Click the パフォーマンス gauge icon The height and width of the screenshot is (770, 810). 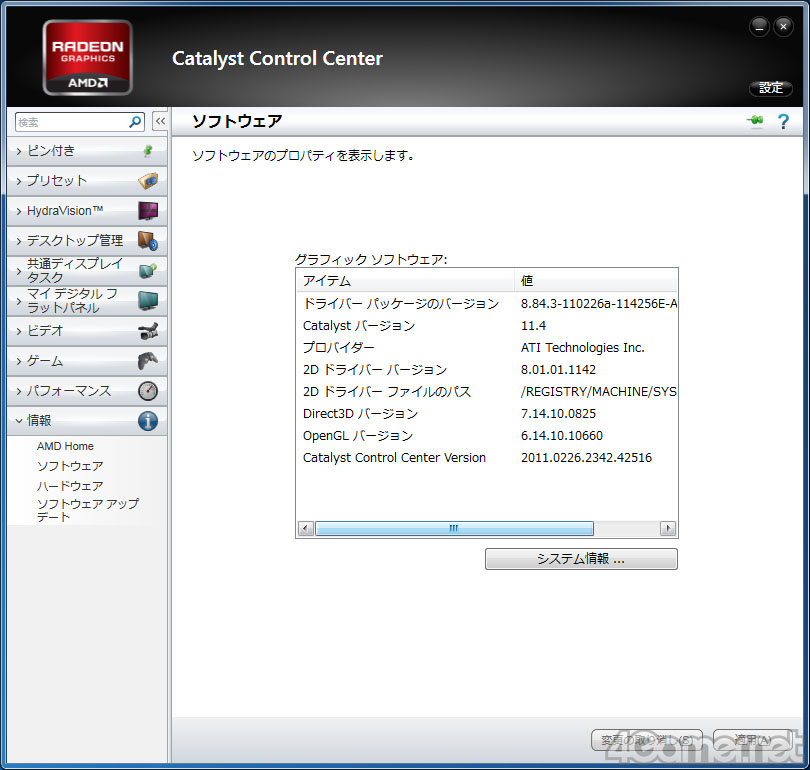pos(148,391)
